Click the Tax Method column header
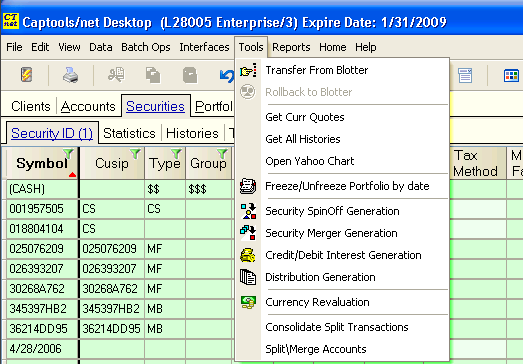 [476, 163]
